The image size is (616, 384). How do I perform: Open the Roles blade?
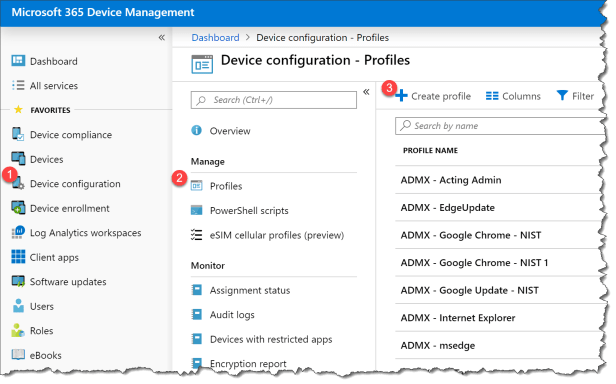41,331
